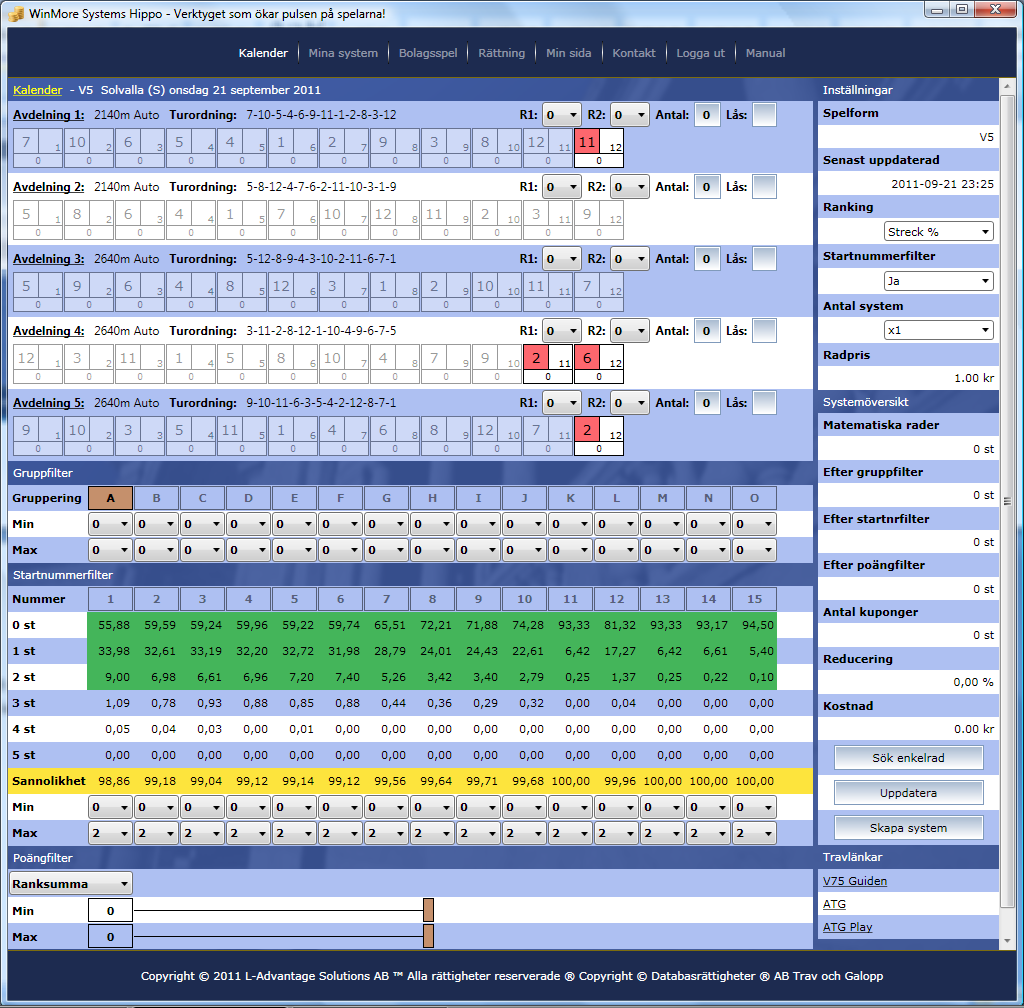
Task: Select Gruppering H button
Action: point(432,498)
